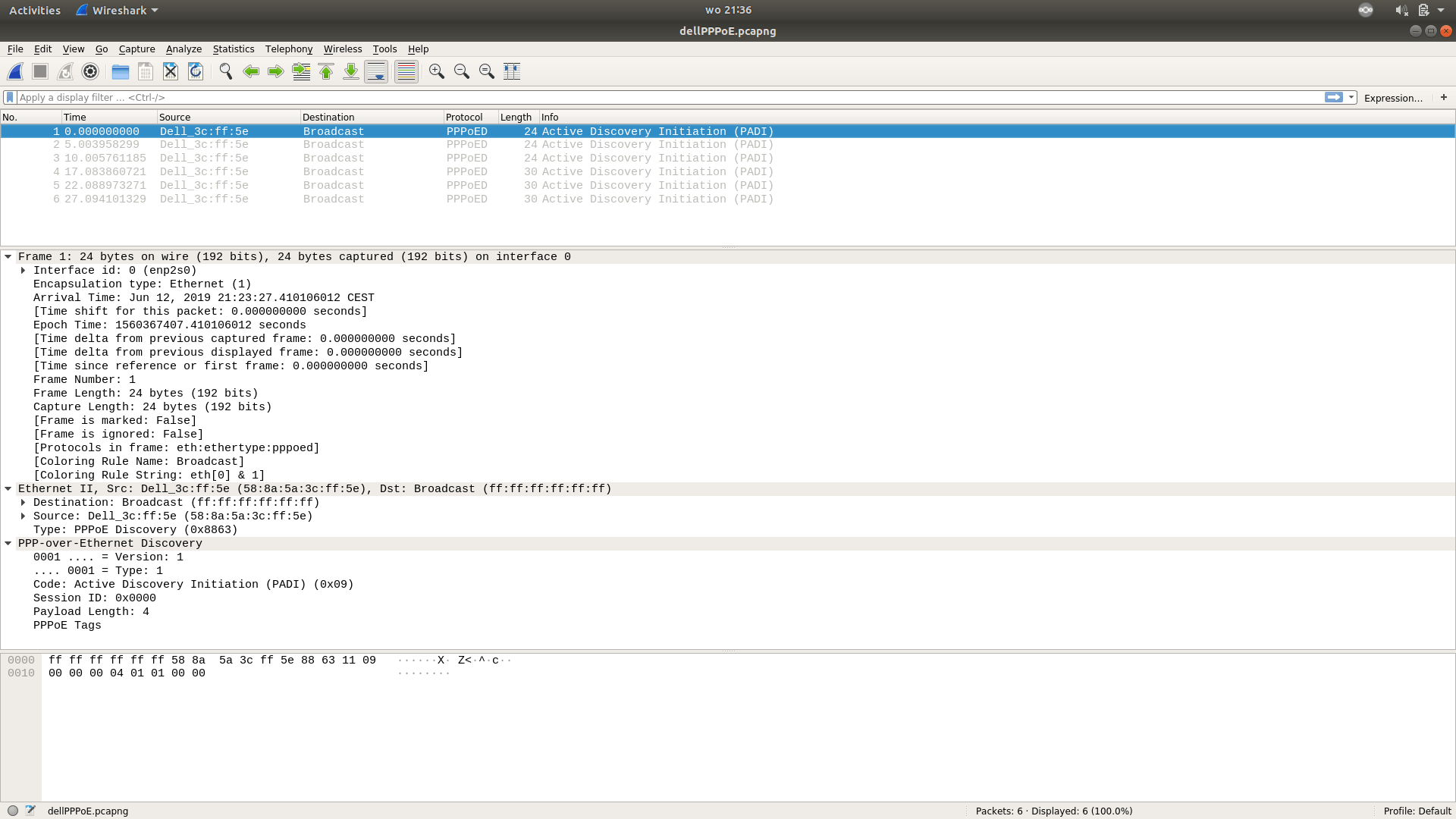
Task: Expand the Interface id tree item
Action: pyautogui.click(x=23, y=271)
